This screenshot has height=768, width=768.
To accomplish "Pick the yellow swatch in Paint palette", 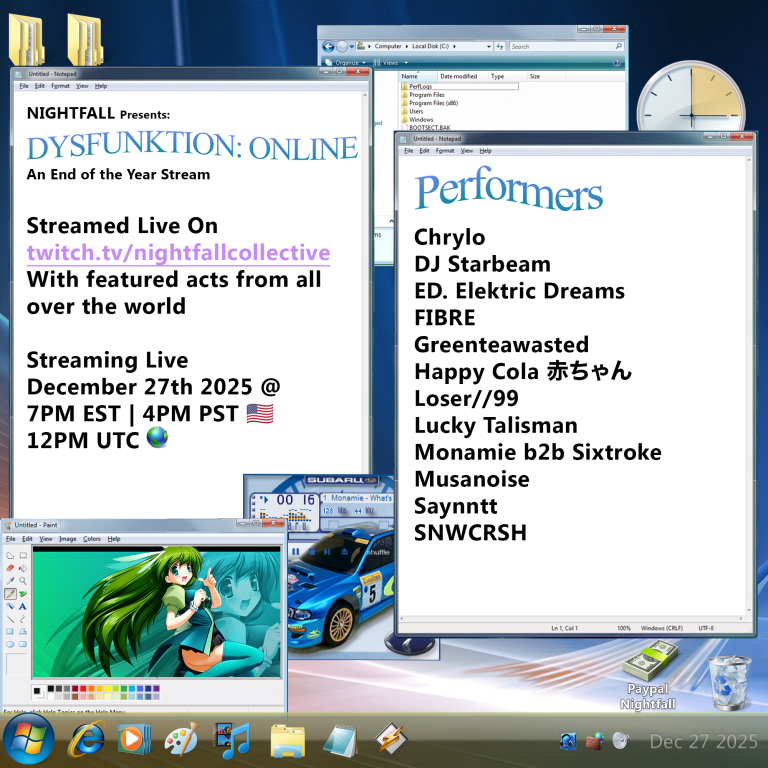I will [107, 689].
